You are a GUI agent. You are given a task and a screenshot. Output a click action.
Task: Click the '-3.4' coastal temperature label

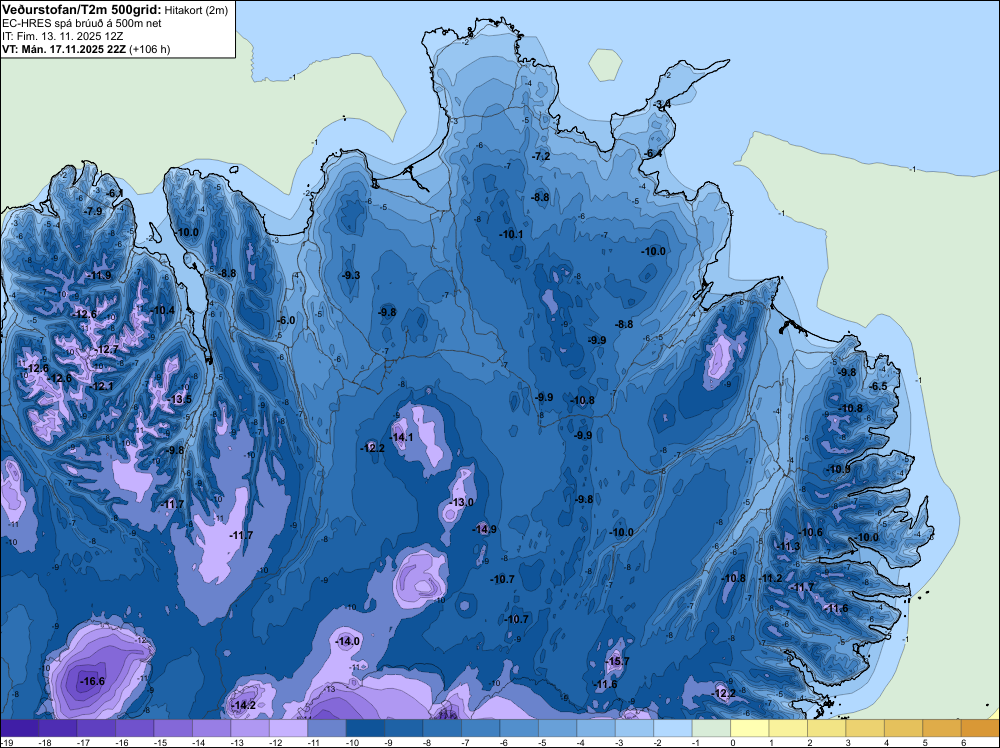click(x=662, y=104)
